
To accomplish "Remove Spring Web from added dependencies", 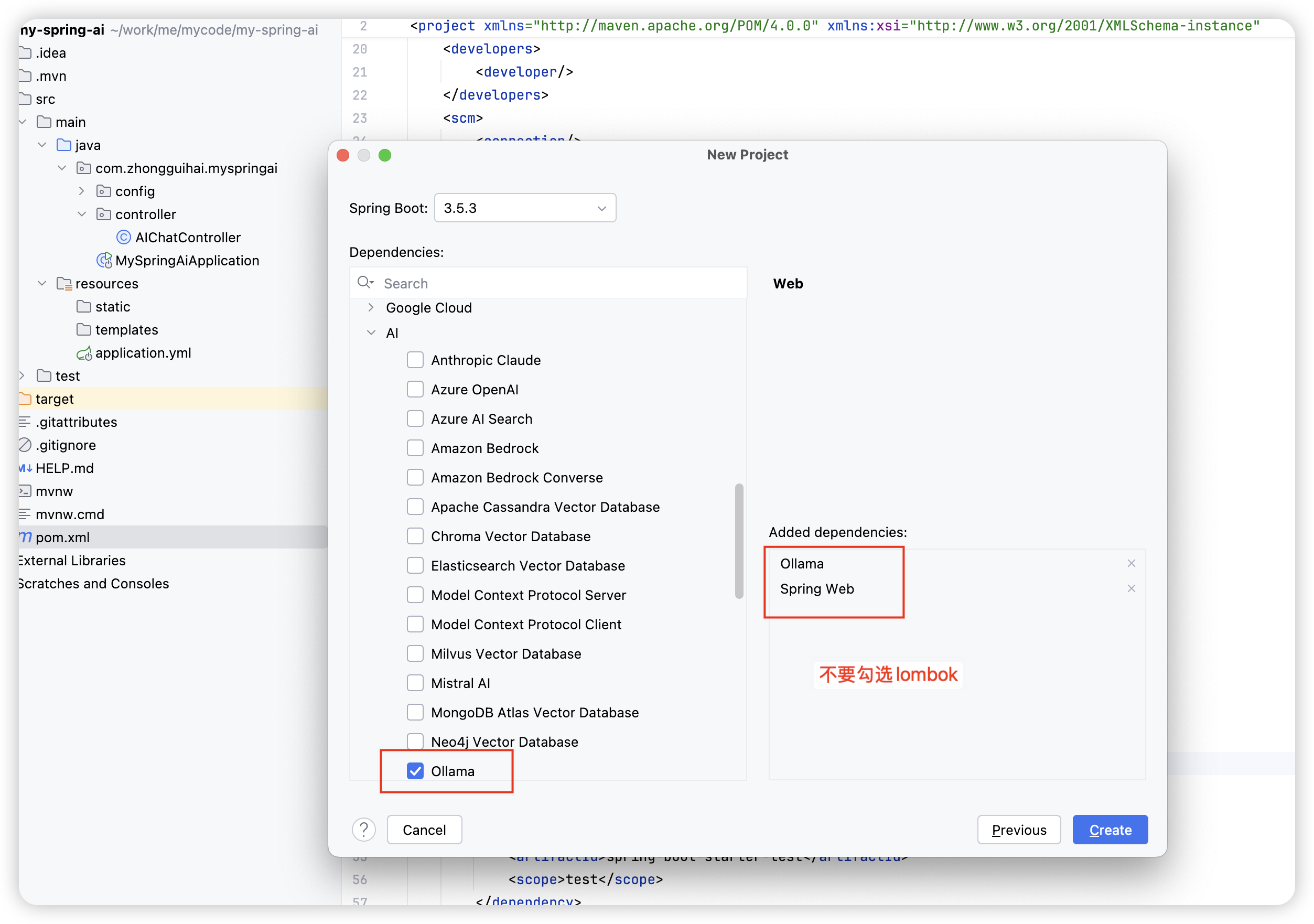I will tap(1131, 588).
